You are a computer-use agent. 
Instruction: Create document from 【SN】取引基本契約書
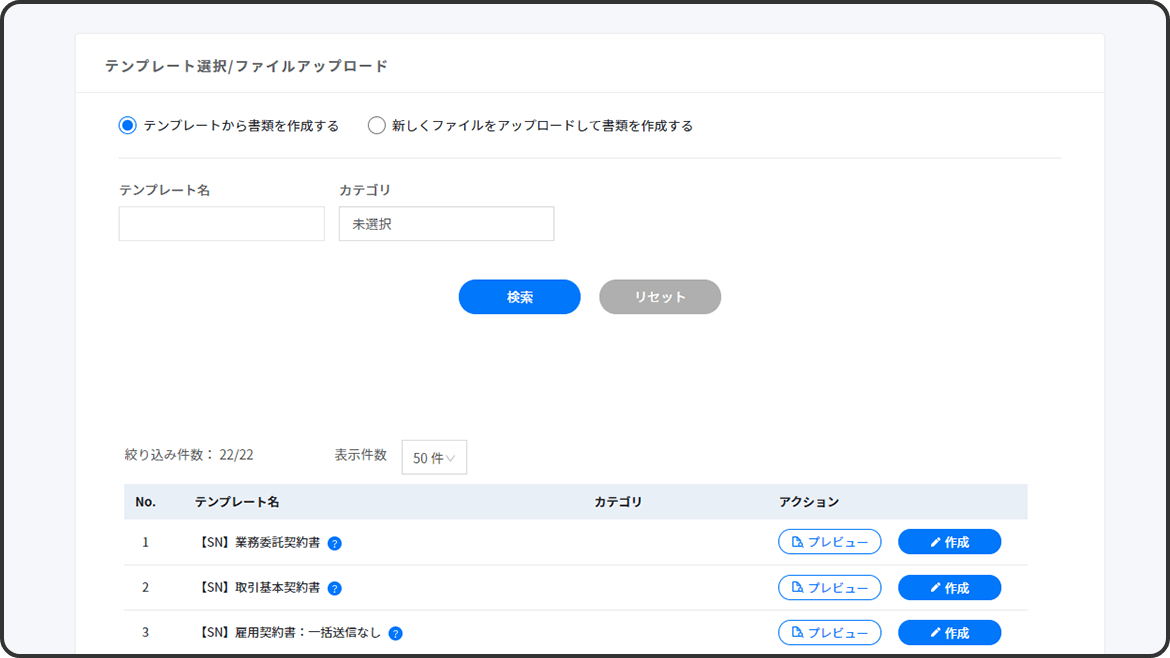click(949, 588)
